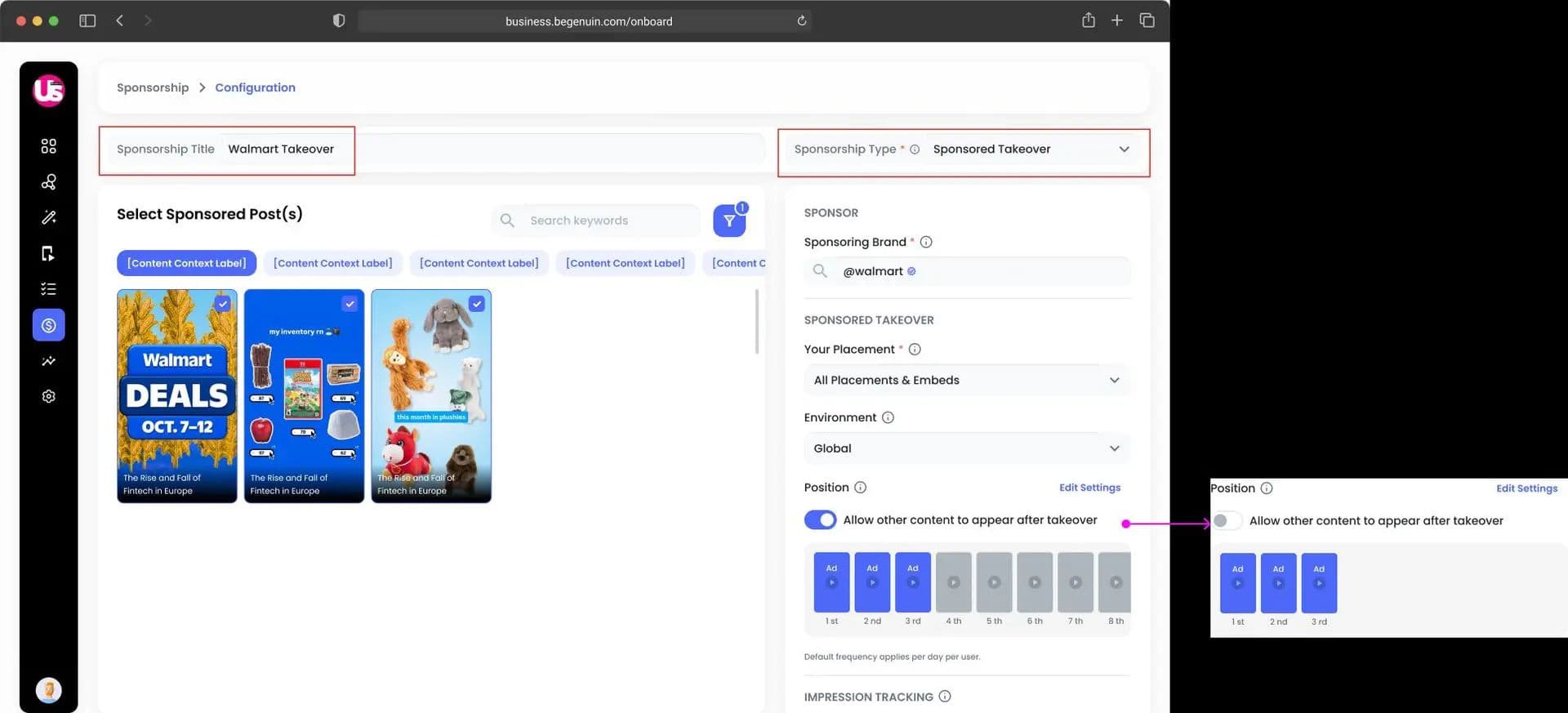1568x713 pixels.
Task: Click the Position info icon in main form
Action: [860, 488]
